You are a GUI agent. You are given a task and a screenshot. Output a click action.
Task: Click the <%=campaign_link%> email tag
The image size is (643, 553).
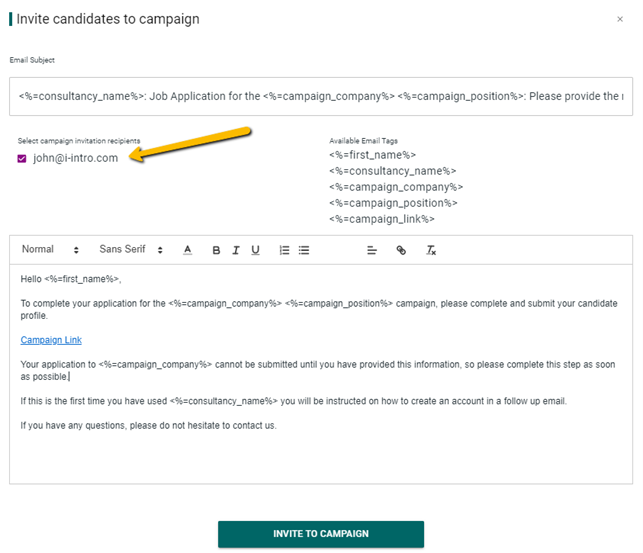(381, 219)
